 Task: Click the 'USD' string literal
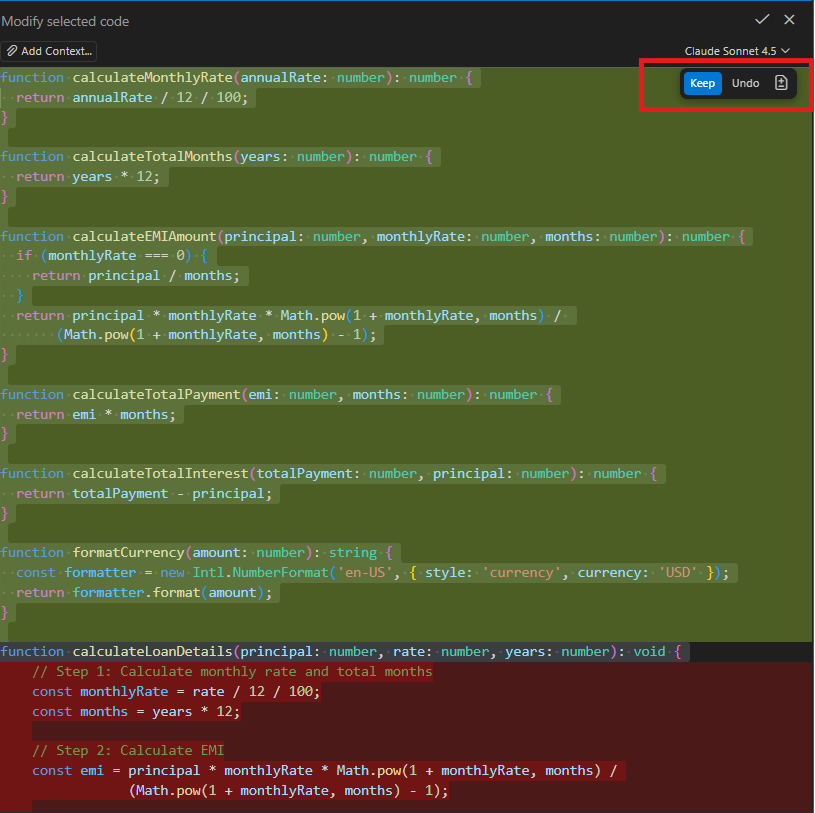[x=678, y=573]
